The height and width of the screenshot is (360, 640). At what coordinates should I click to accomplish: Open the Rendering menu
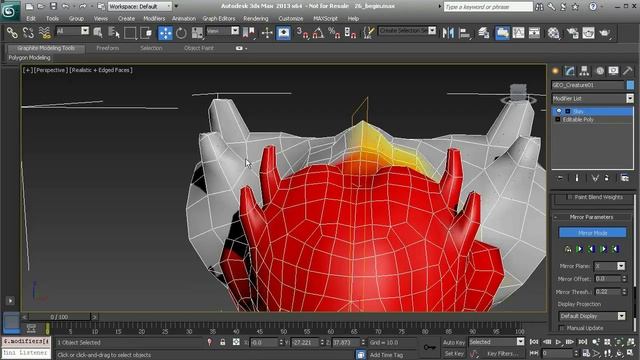tap(256, 18)
